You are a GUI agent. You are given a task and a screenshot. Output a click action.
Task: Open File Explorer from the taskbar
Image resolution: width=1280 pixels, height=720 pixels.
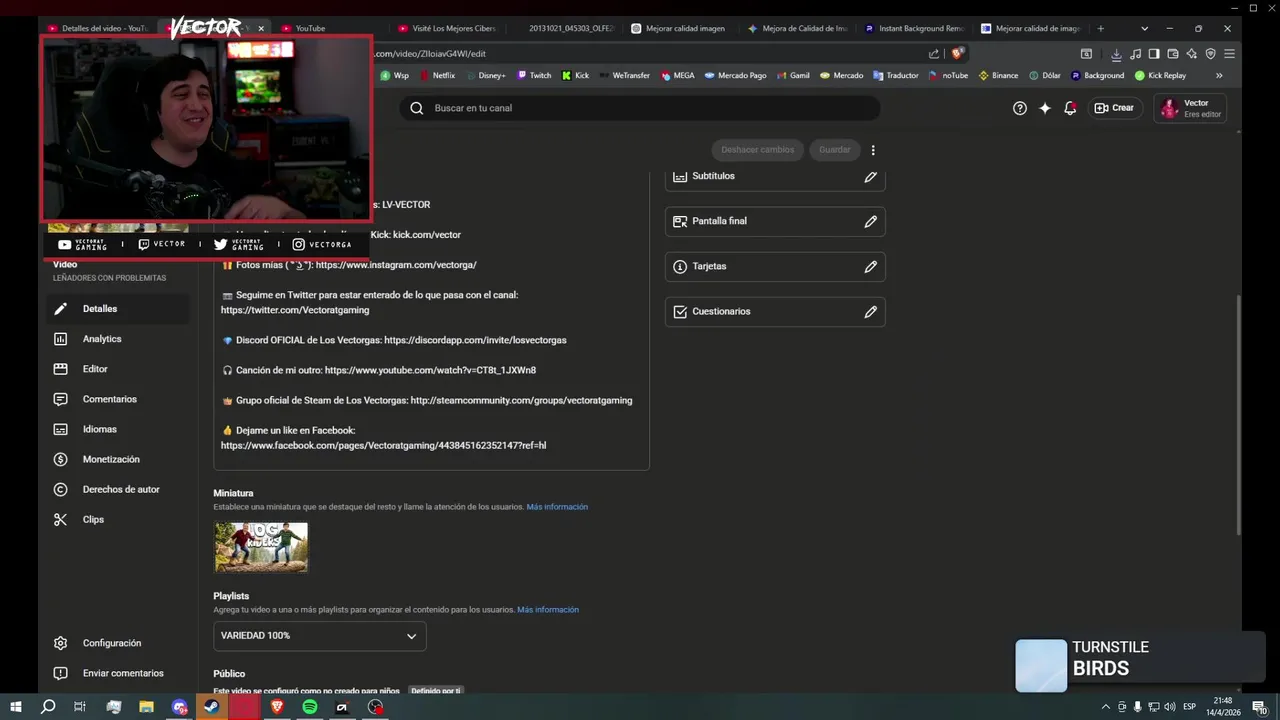click(146, 707)
